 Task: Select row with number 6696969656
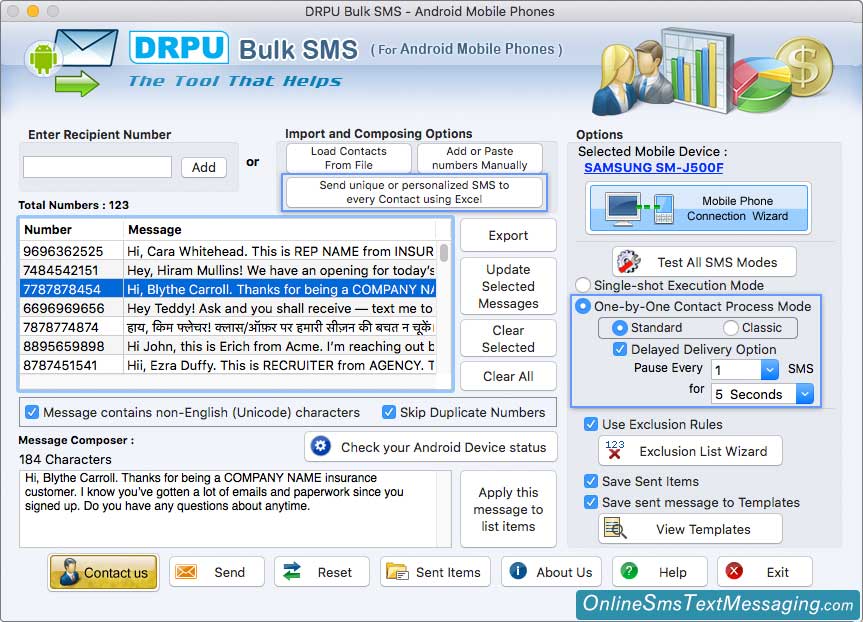228,308
